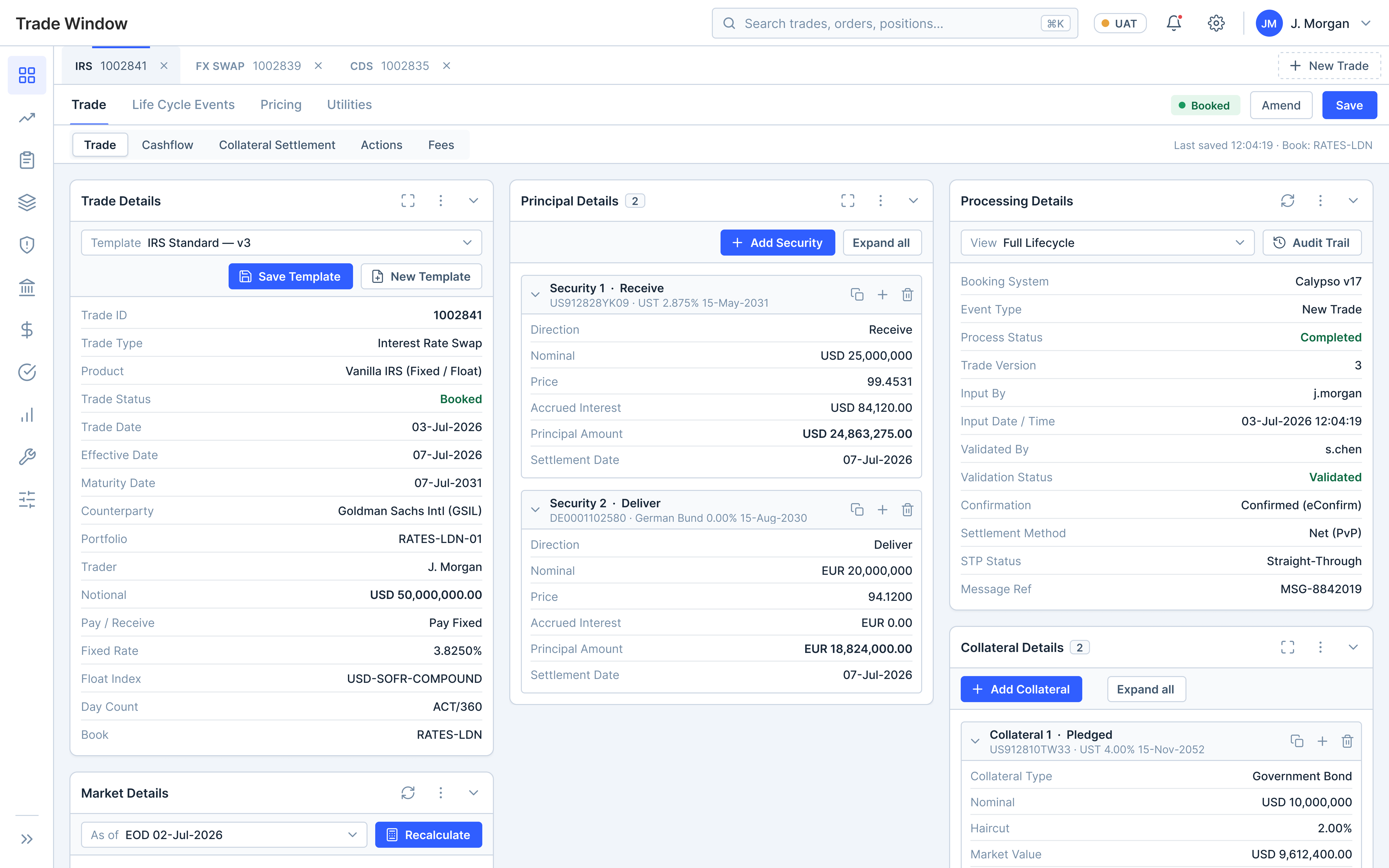Collapse the Trade Details panel
Image resolution: width=1389 pixels, height=868 pixels.
pyautogui.click(x=474, y=201)
